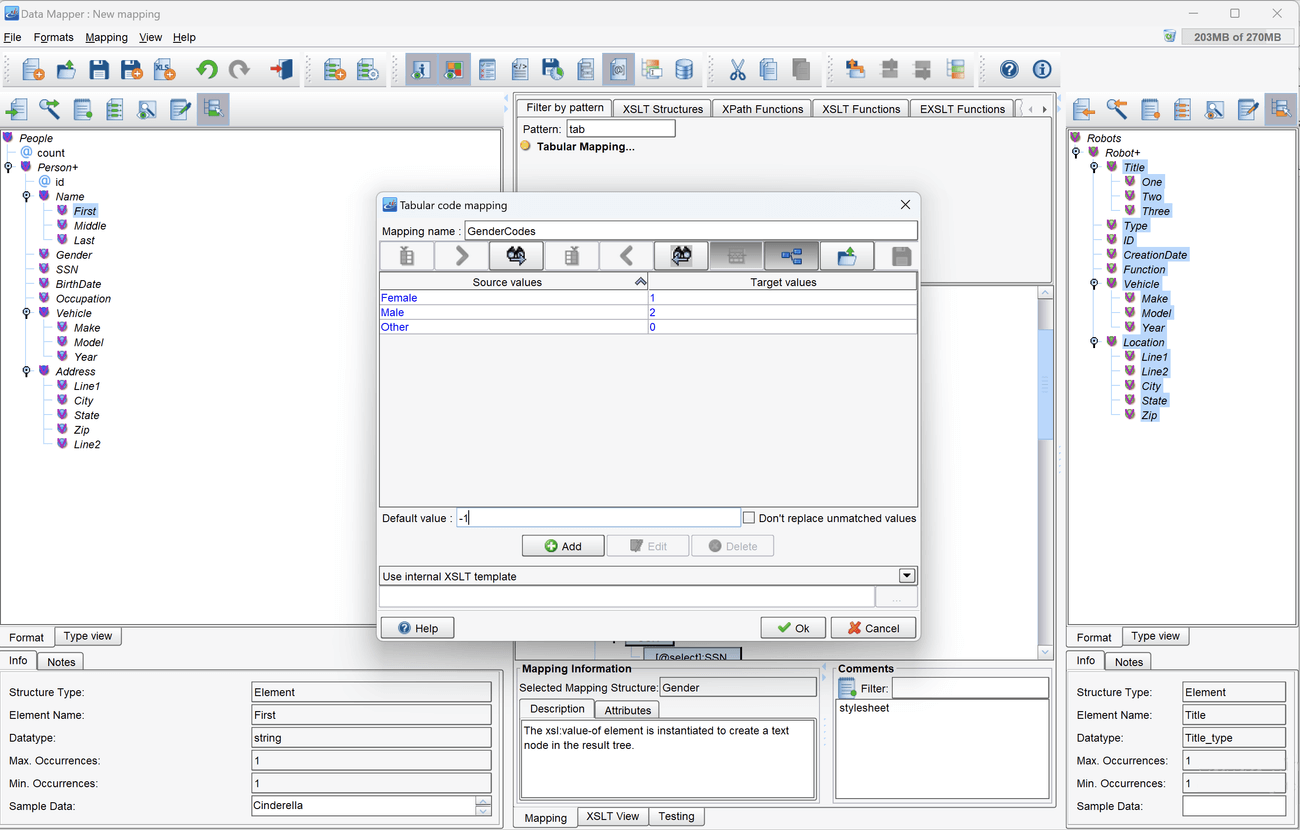This screenshot has width=1300, height=830.
Task: Click folder with green arrow in dialog
Action: (x=847, y=256)
